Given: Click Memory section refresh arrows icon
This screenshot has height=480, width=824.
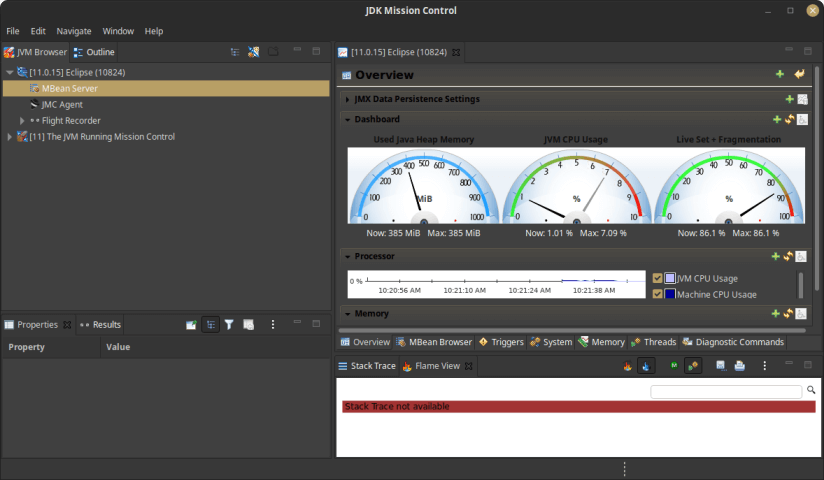Looking at the screenshot, I should coord(788,313).
